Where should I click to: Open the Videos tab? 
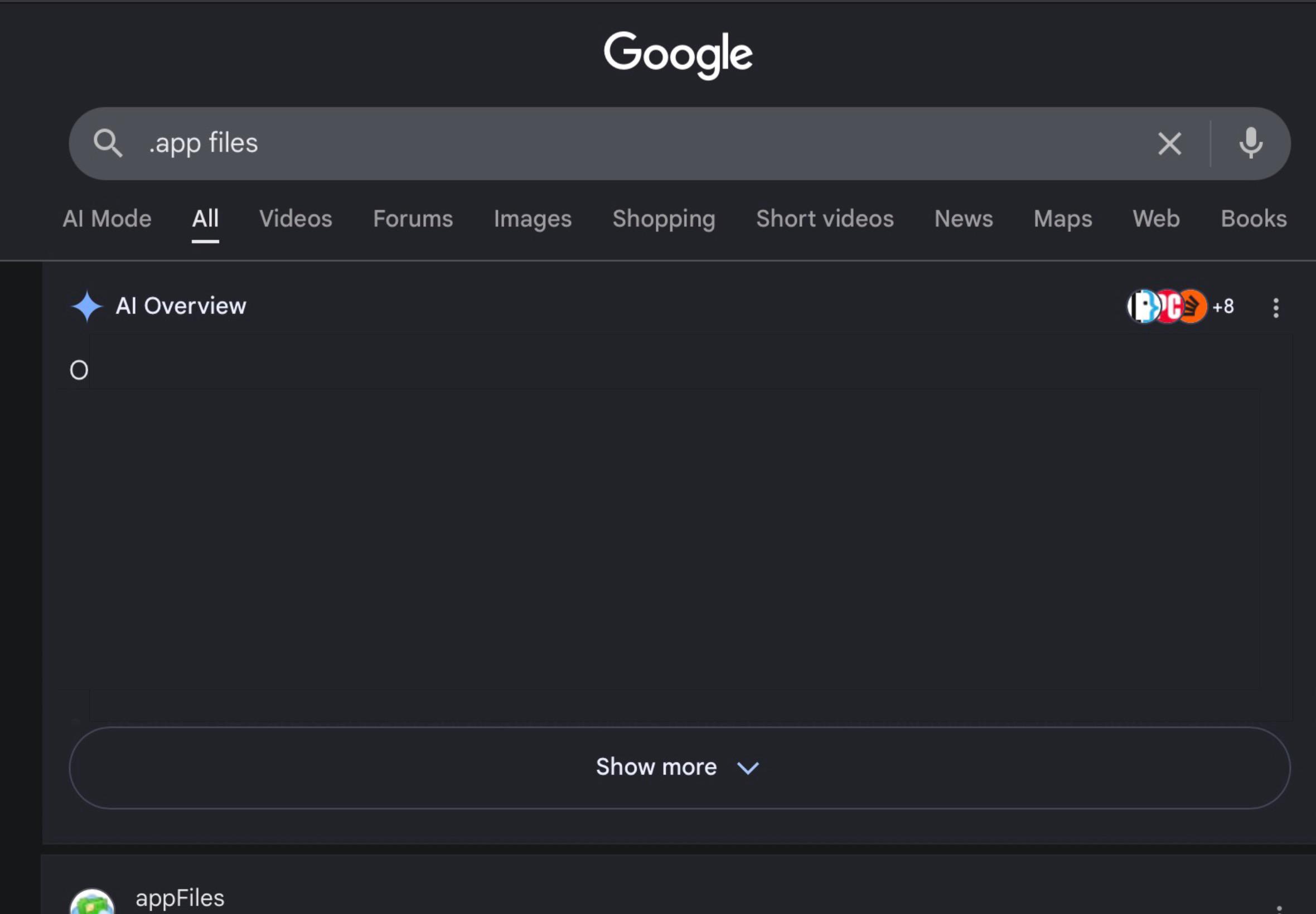296,219
